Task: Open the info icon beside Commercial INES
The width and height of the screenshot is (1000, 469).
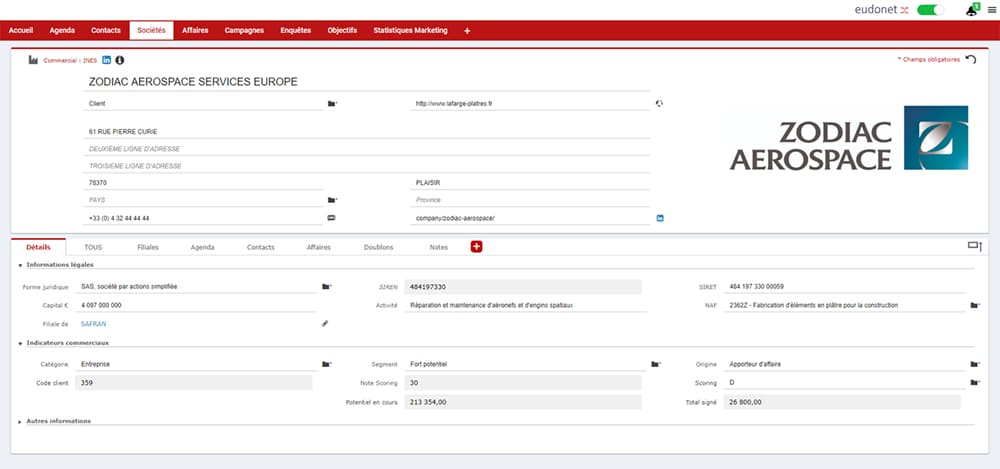Action: pos(120,60)
